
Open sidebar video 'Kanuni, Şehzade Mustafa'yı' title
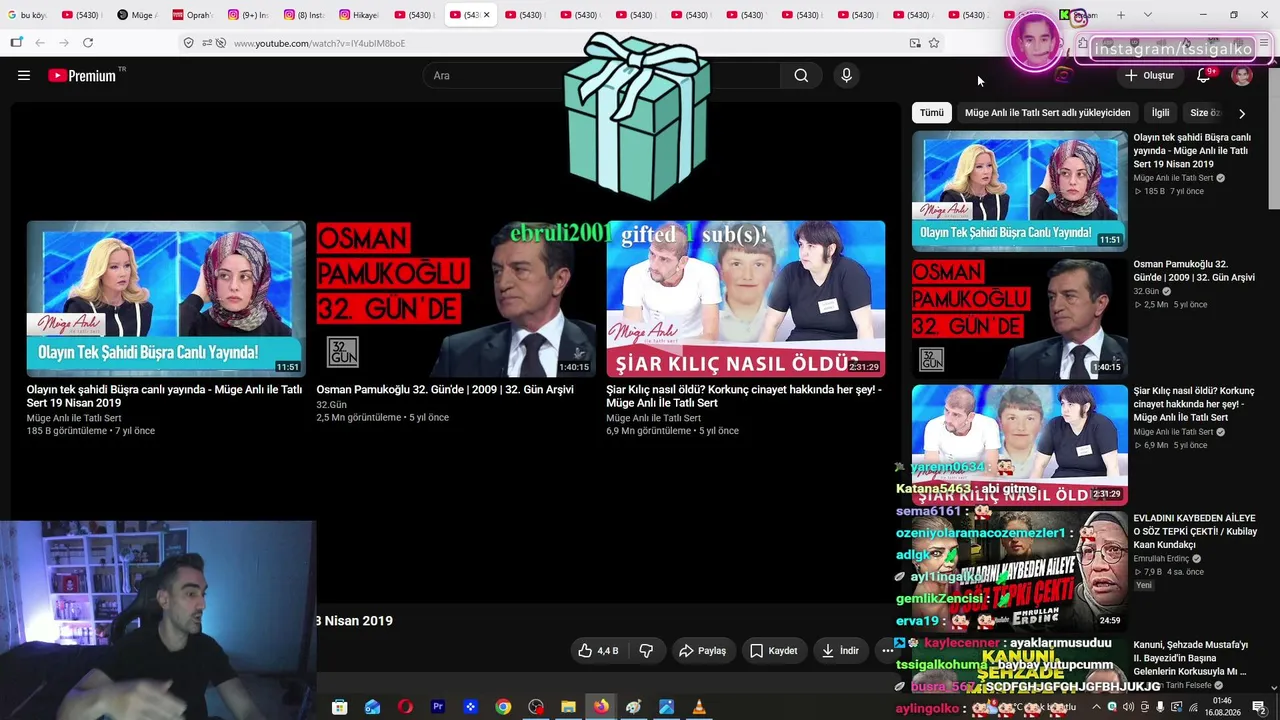coord(1191,658)
